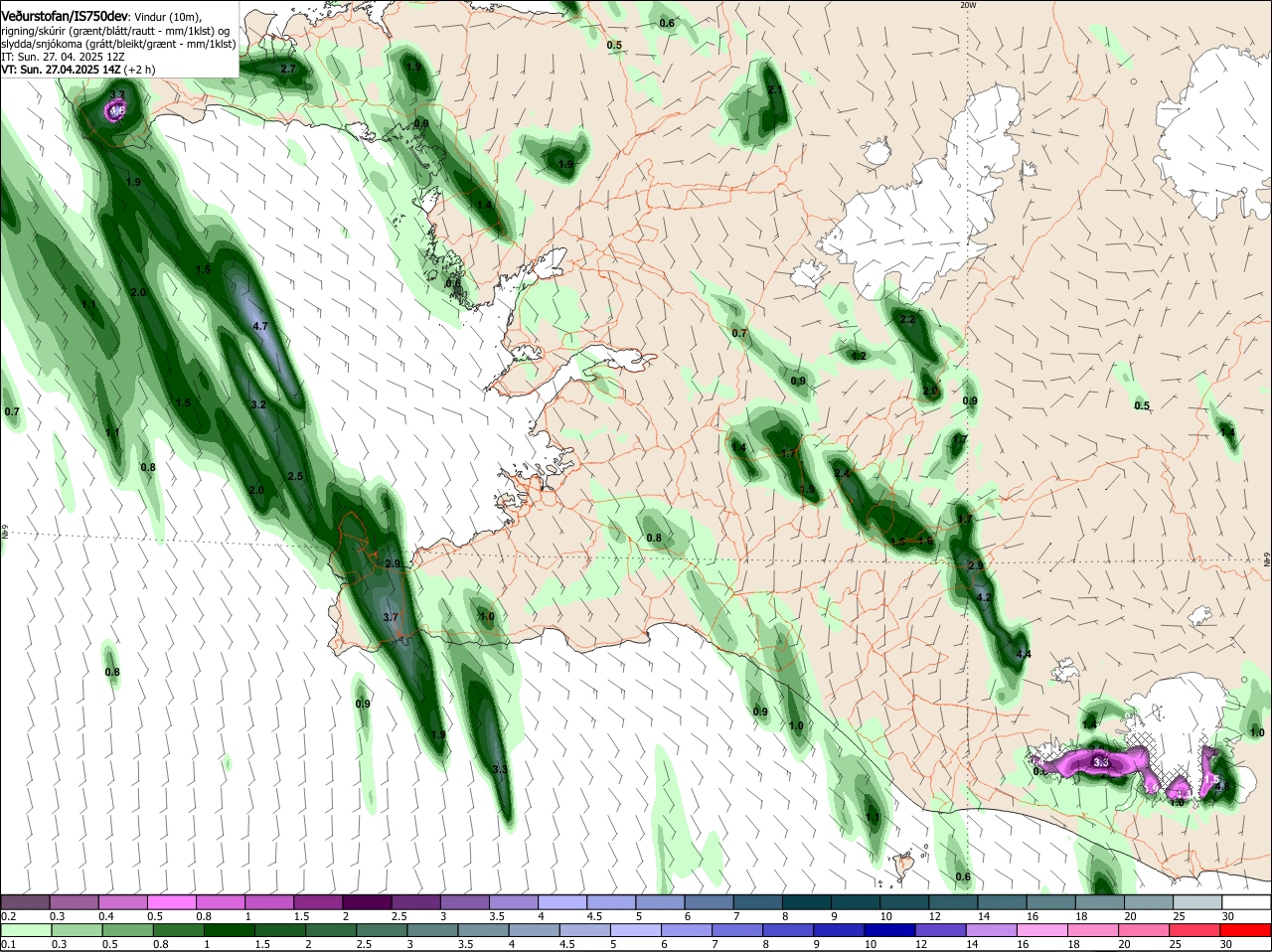Click the 3.5 label under the upper legend
Viewport: 1272px width, 952px height.
(497, 916)
